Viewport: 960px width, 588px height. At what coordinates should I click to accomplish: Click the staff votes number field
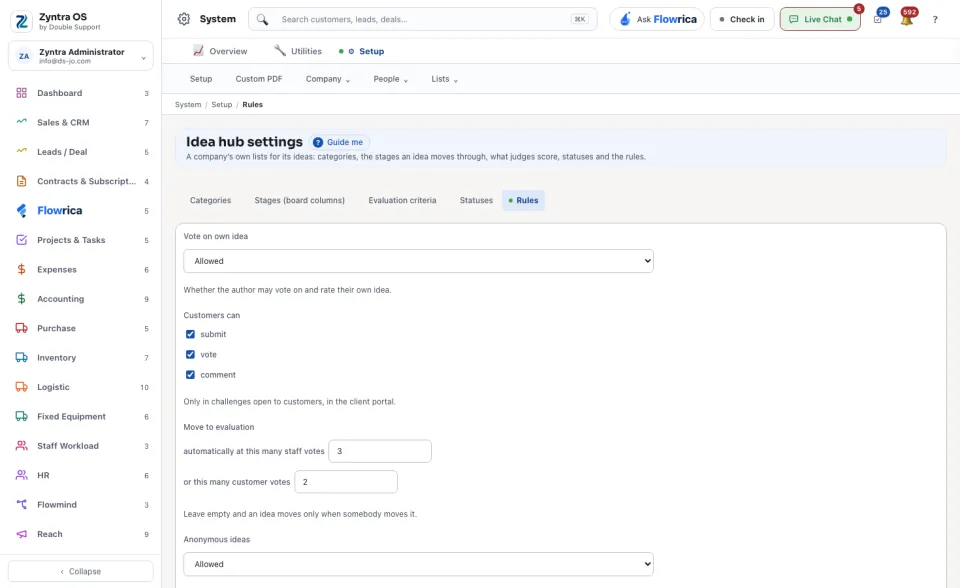pos(380,451)
